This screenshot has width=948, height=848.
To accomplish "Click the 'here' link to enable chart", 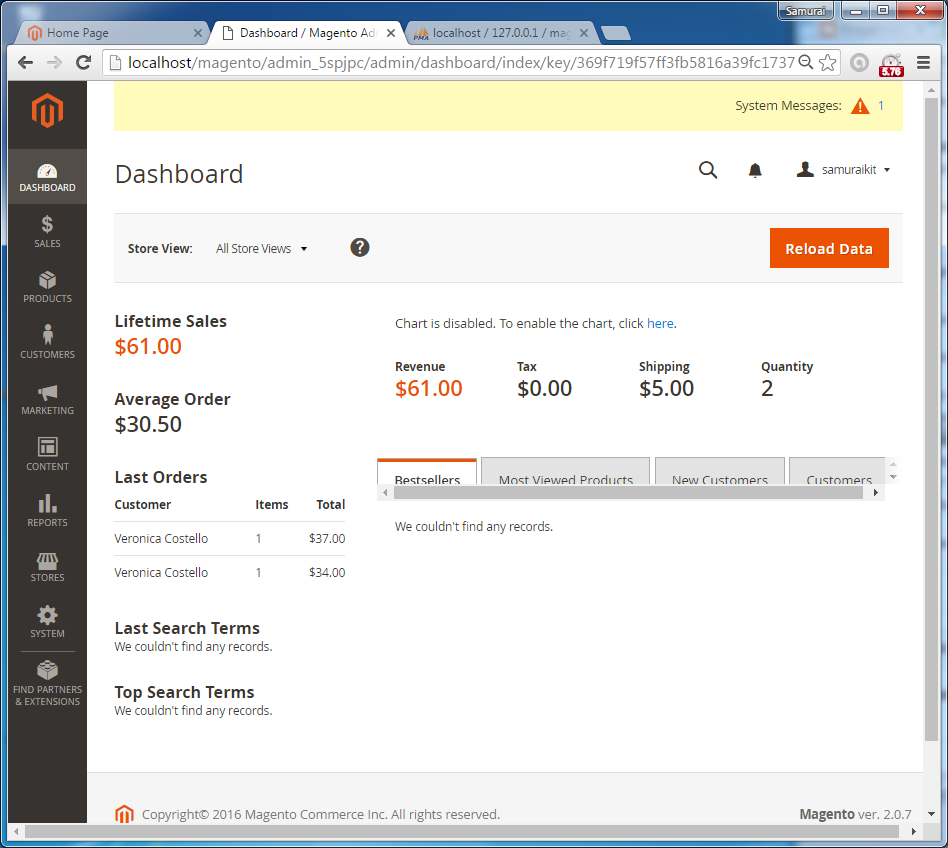I will 660,323.
